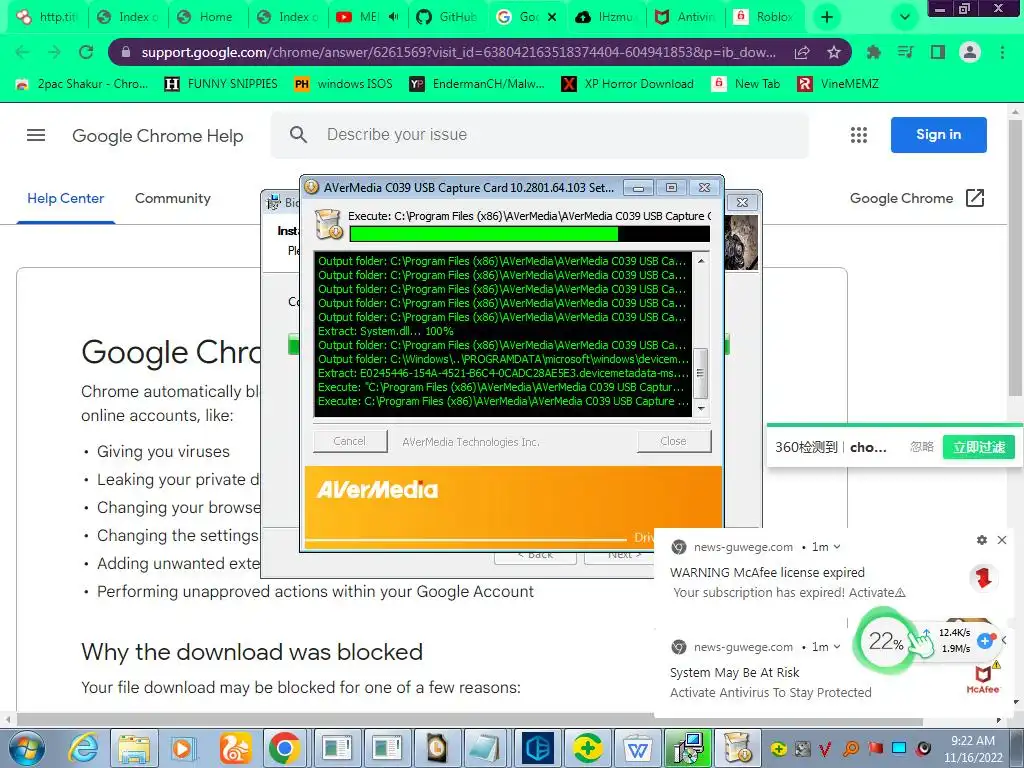1024x768 pixels.
Task: Click the 'Extract: System.dll... 100%' log line
Action: click(385, 331)
